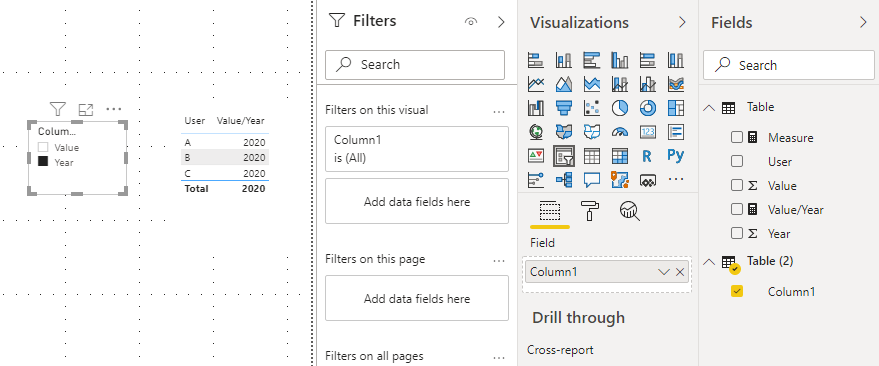Select the Clustered bar chart visual

[x=592, y=59]
